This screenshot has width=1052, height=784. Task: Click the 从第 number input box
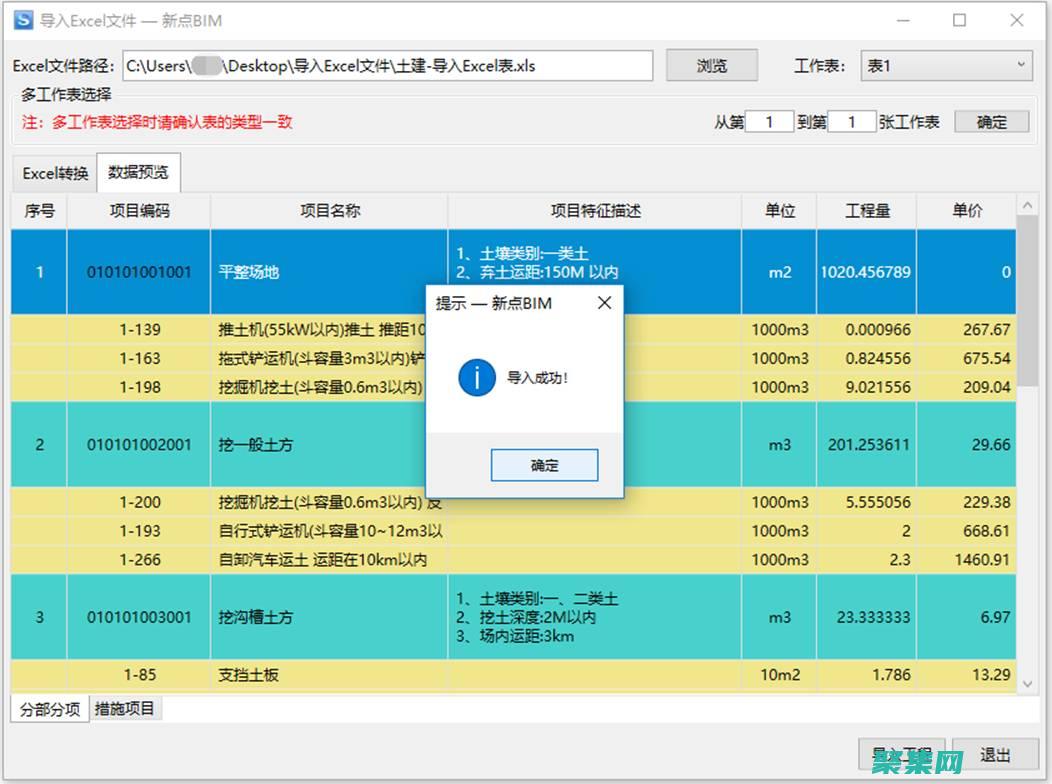click(768, 120)
